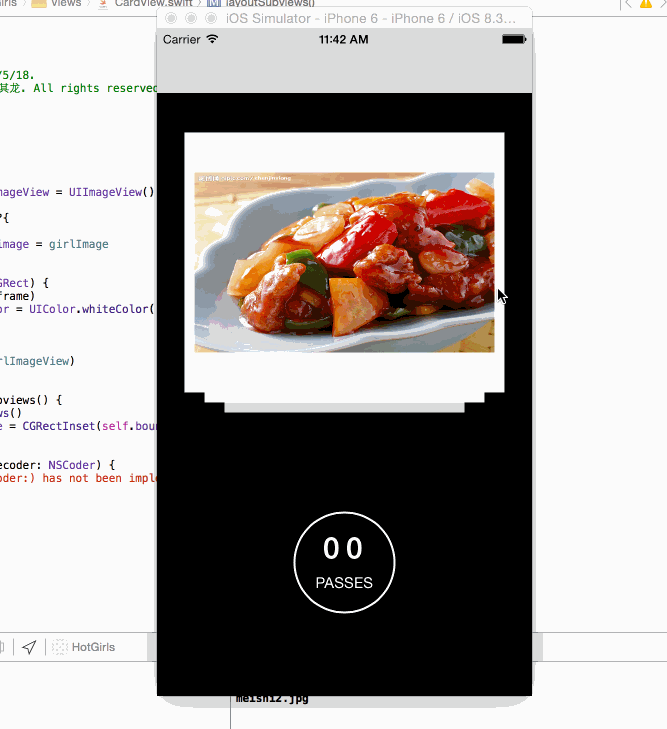Click 'has not been' red string text

click(x=82, y=478)
